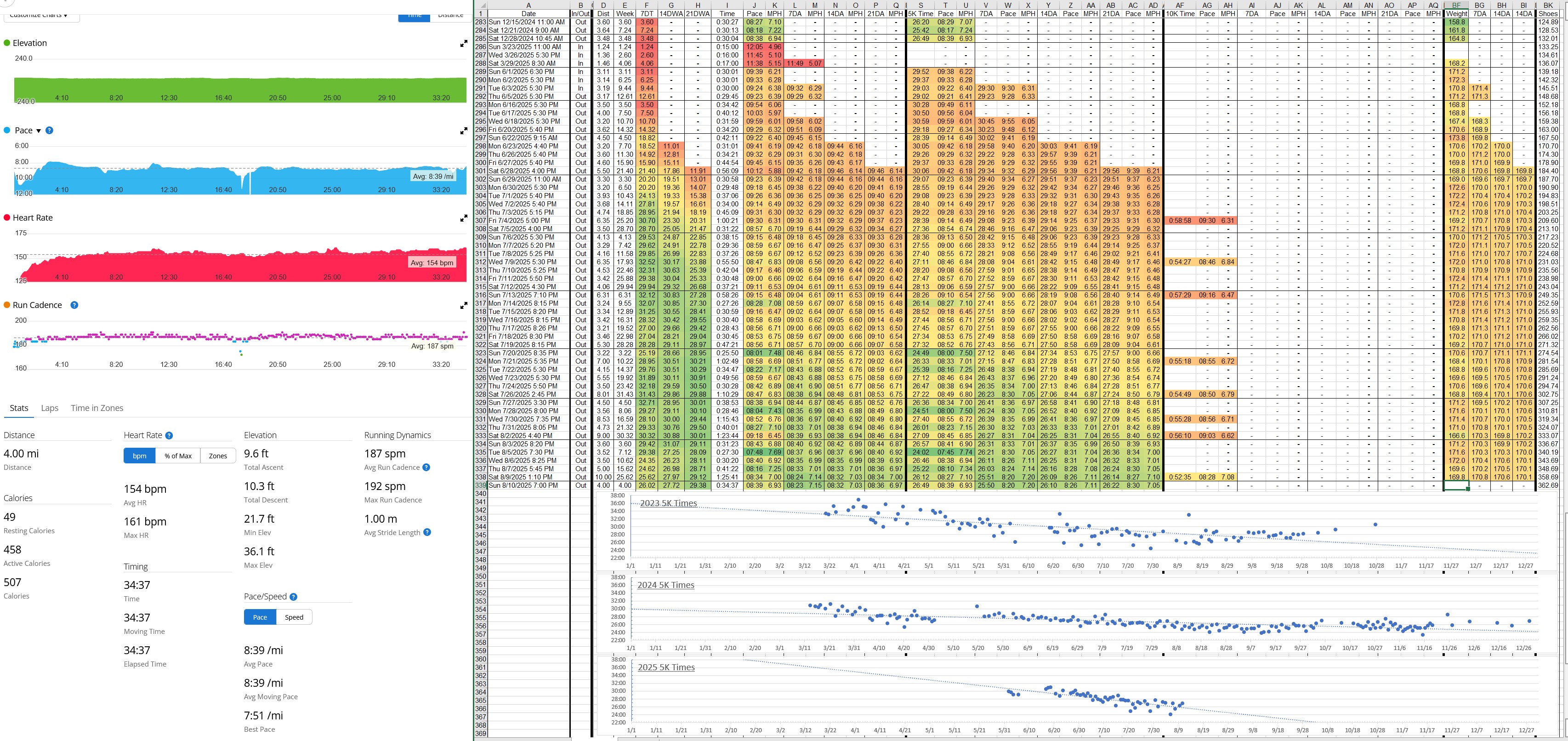This screenshot has width=1568, height=741.
Task: Select Excel column BK header
Action: pyautogui.click(x=1548, y=6)
